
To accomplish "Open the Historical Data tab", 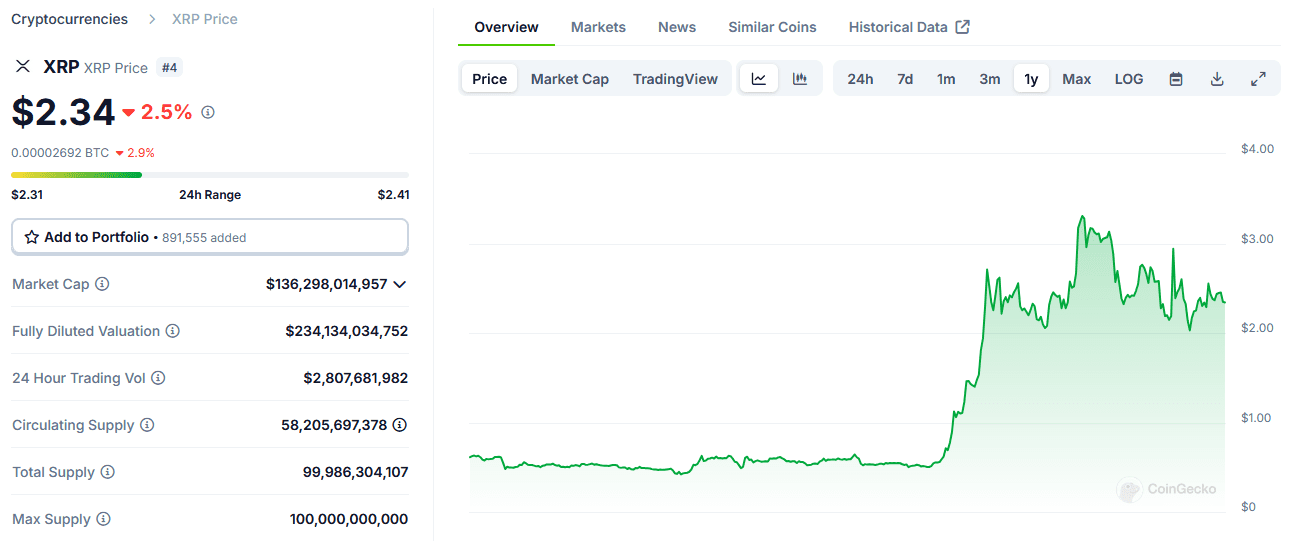I will click(x=909, y=27).
